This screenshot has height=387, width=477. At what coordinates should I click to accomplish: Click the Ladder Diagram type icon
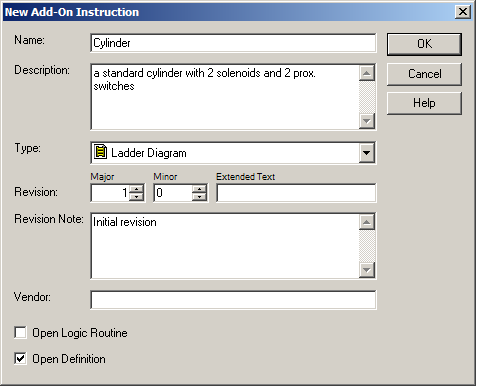(x=100, y=152)
